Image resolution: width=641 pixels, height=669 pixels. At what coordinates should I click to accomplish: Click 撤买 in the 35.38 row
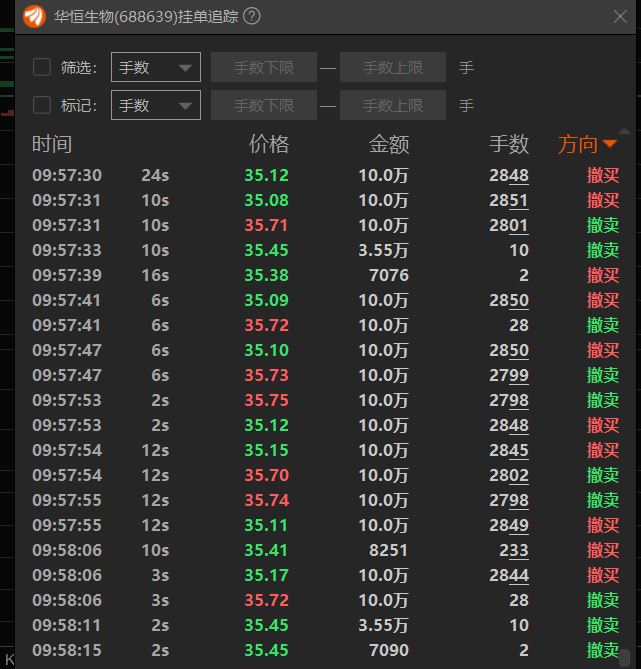603,276
